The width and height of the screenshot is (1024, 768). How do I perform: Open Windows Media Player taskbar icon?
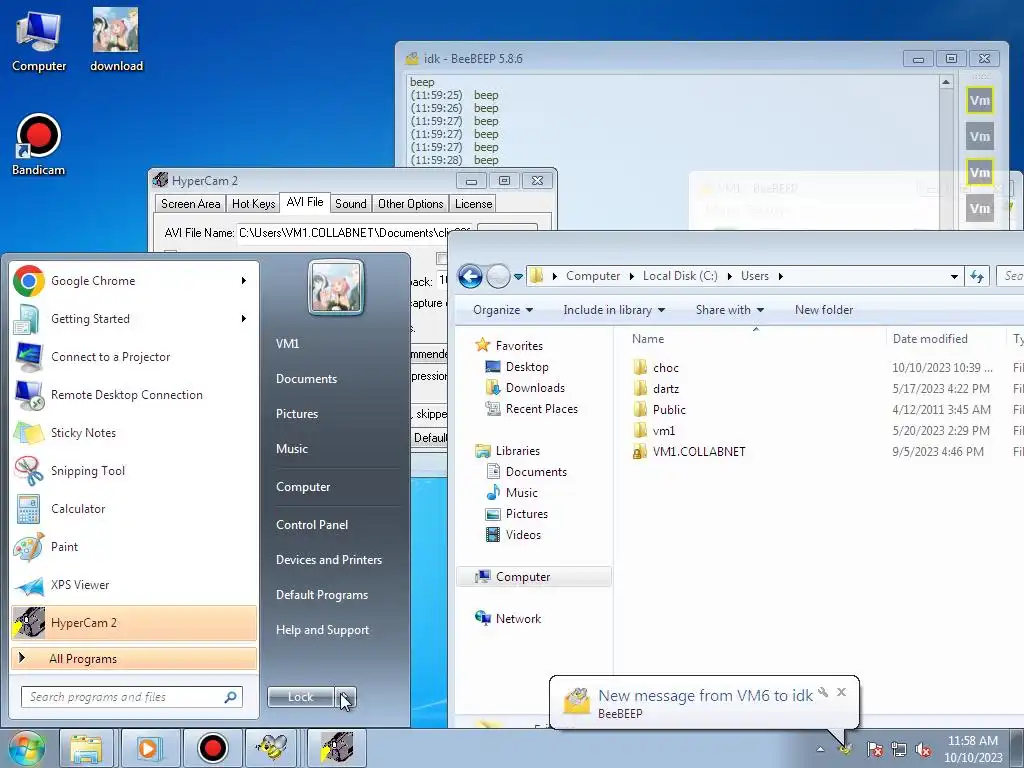149,748
